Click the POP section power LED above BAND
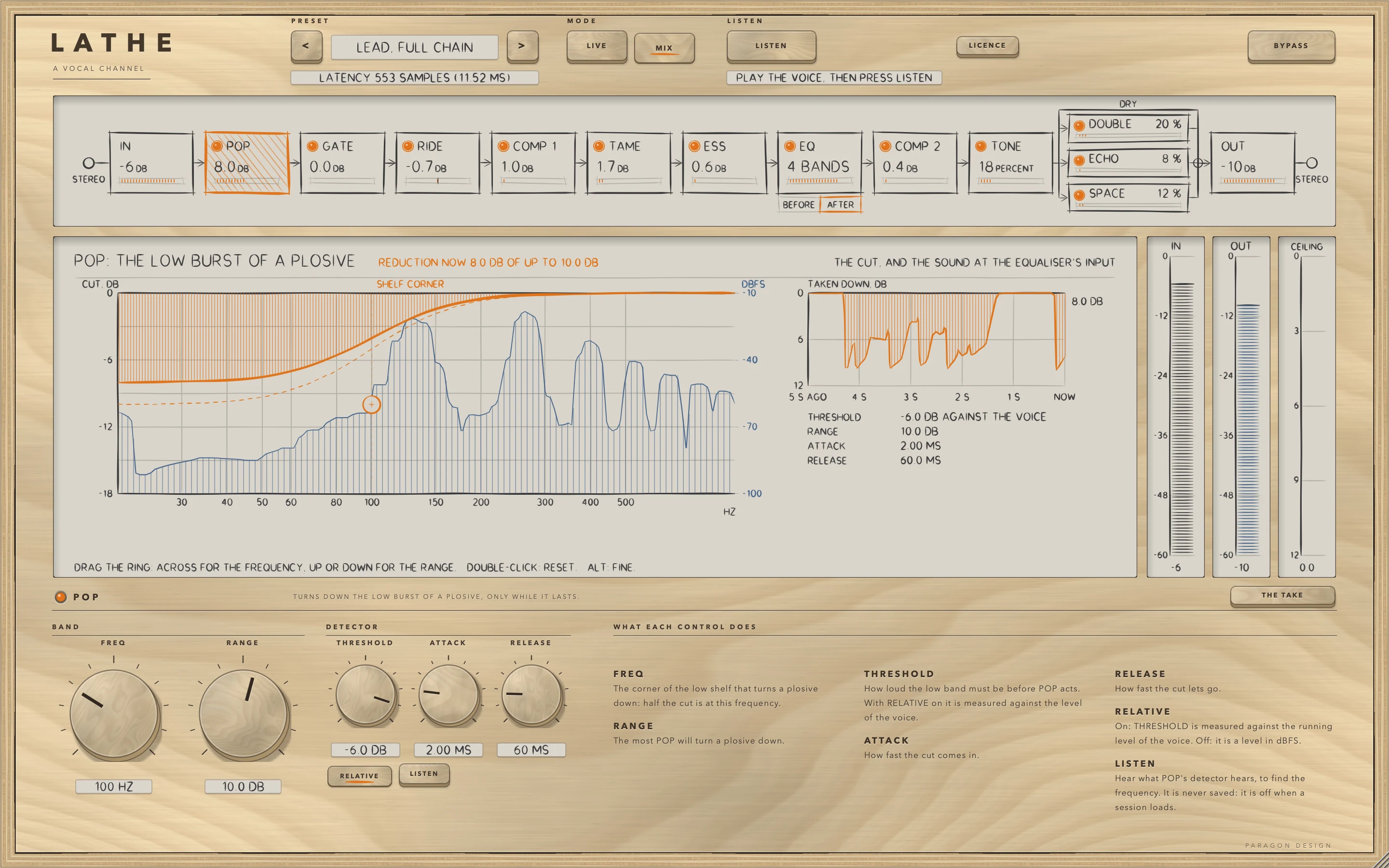The height and width of the screenshot is (868, 1389). 60,597
